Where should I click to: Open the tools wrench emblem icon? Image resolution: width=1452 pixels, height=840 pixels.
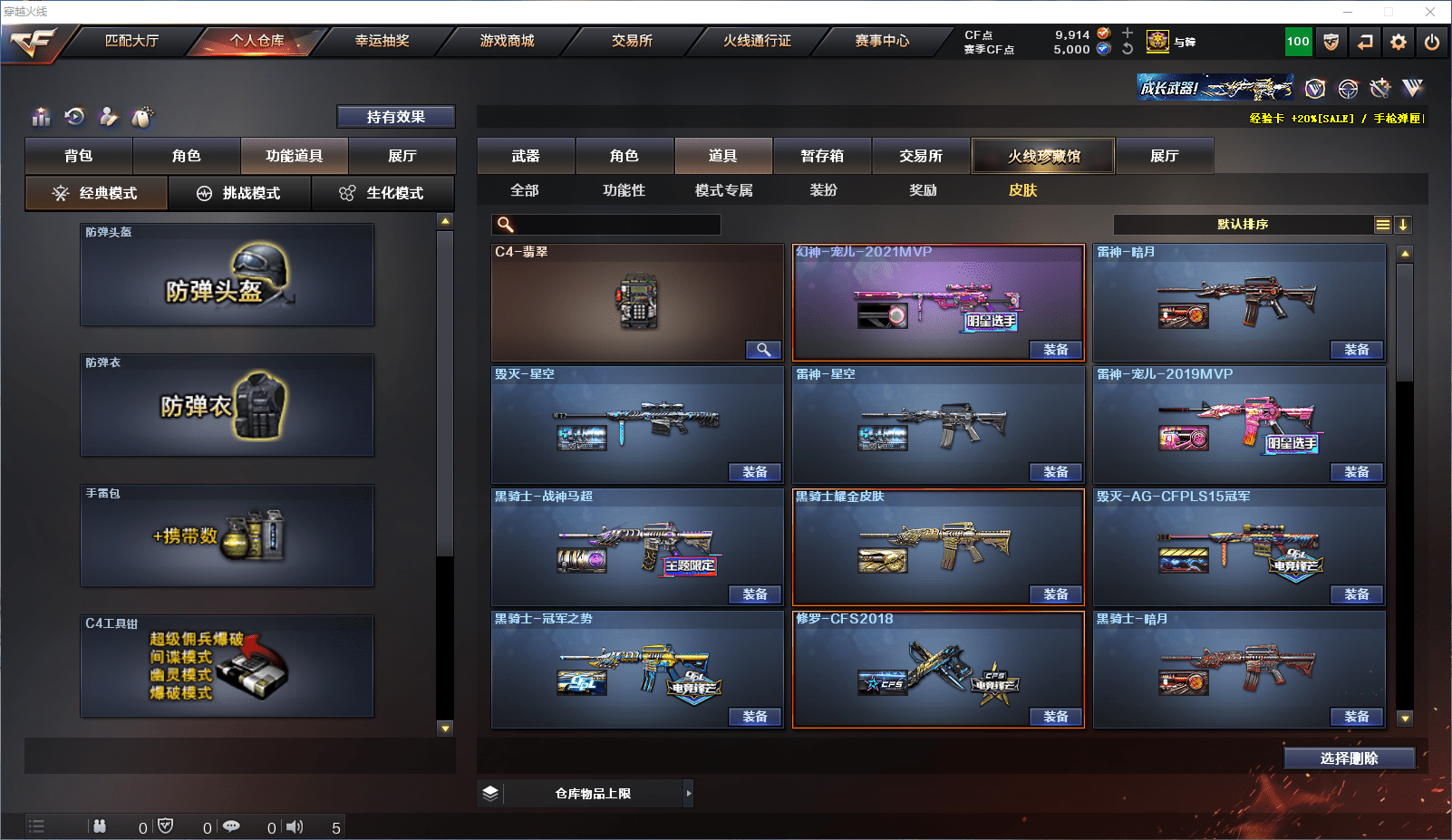tap(1380, 88)
